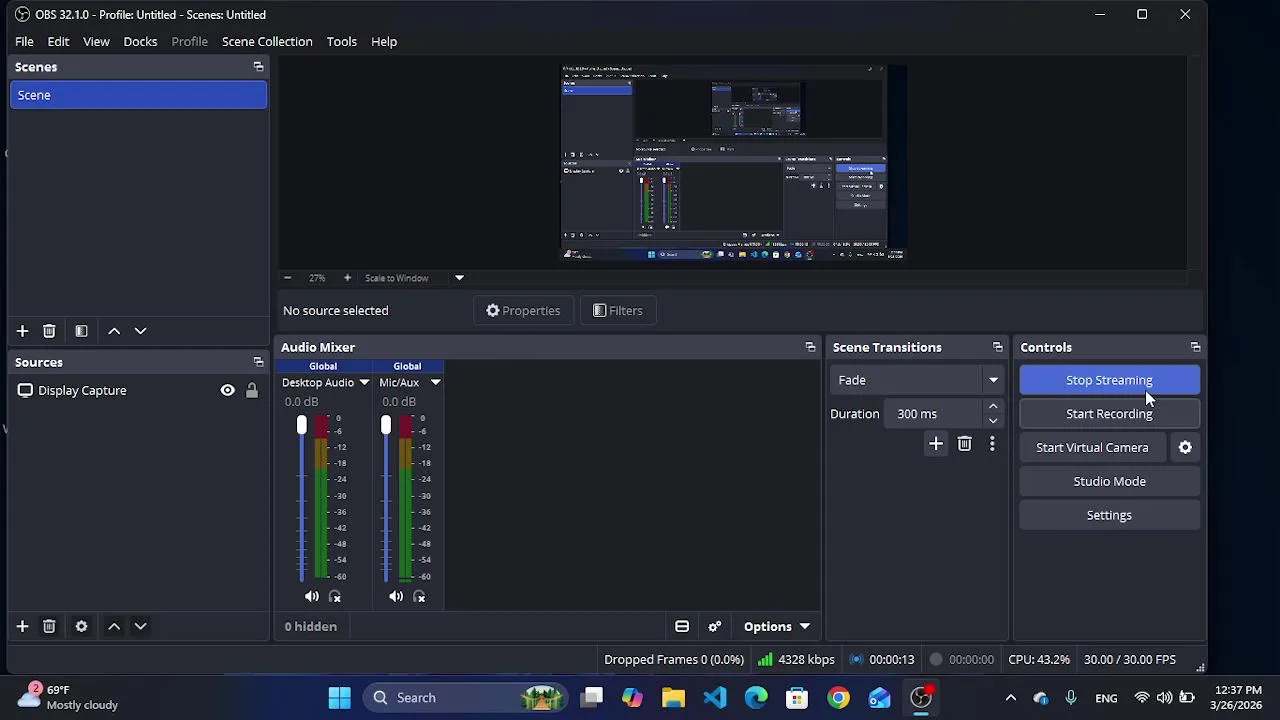
Task: Add a new scene with plus icon
Action: coord(22,331)
